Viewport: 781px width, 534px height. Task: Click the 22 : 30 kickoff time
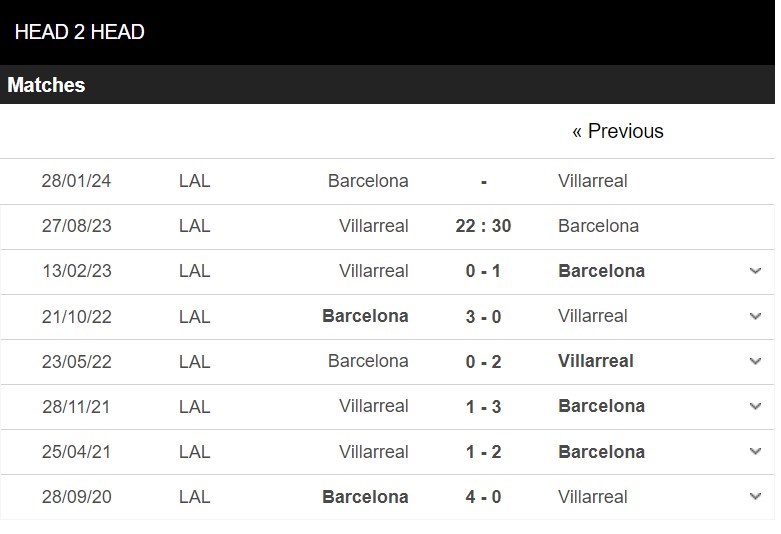point(483,226)
